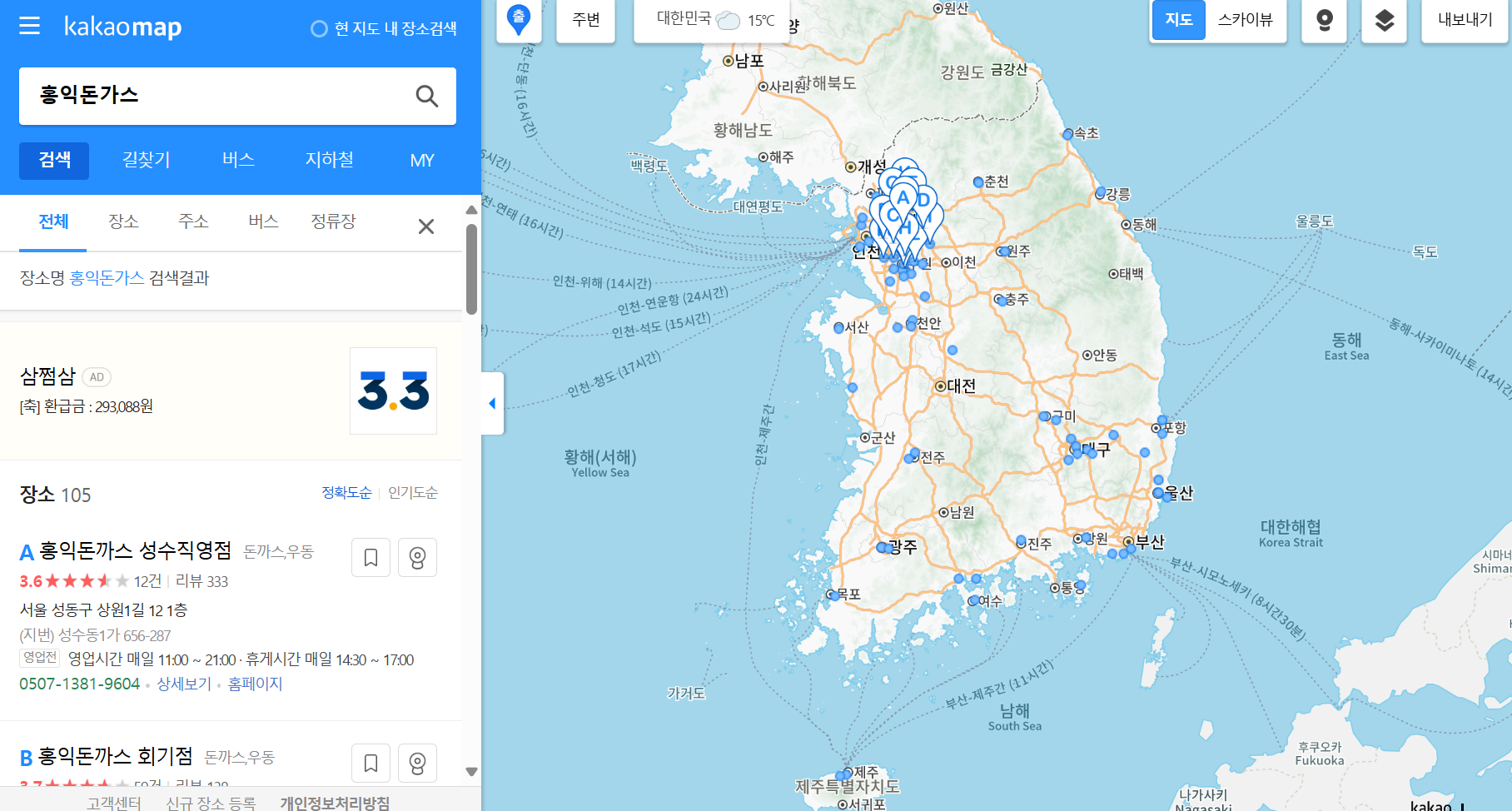This screenshot has width=1512, height=811.
Task: Switch to 지도 map view
Action: (1179, 20)
